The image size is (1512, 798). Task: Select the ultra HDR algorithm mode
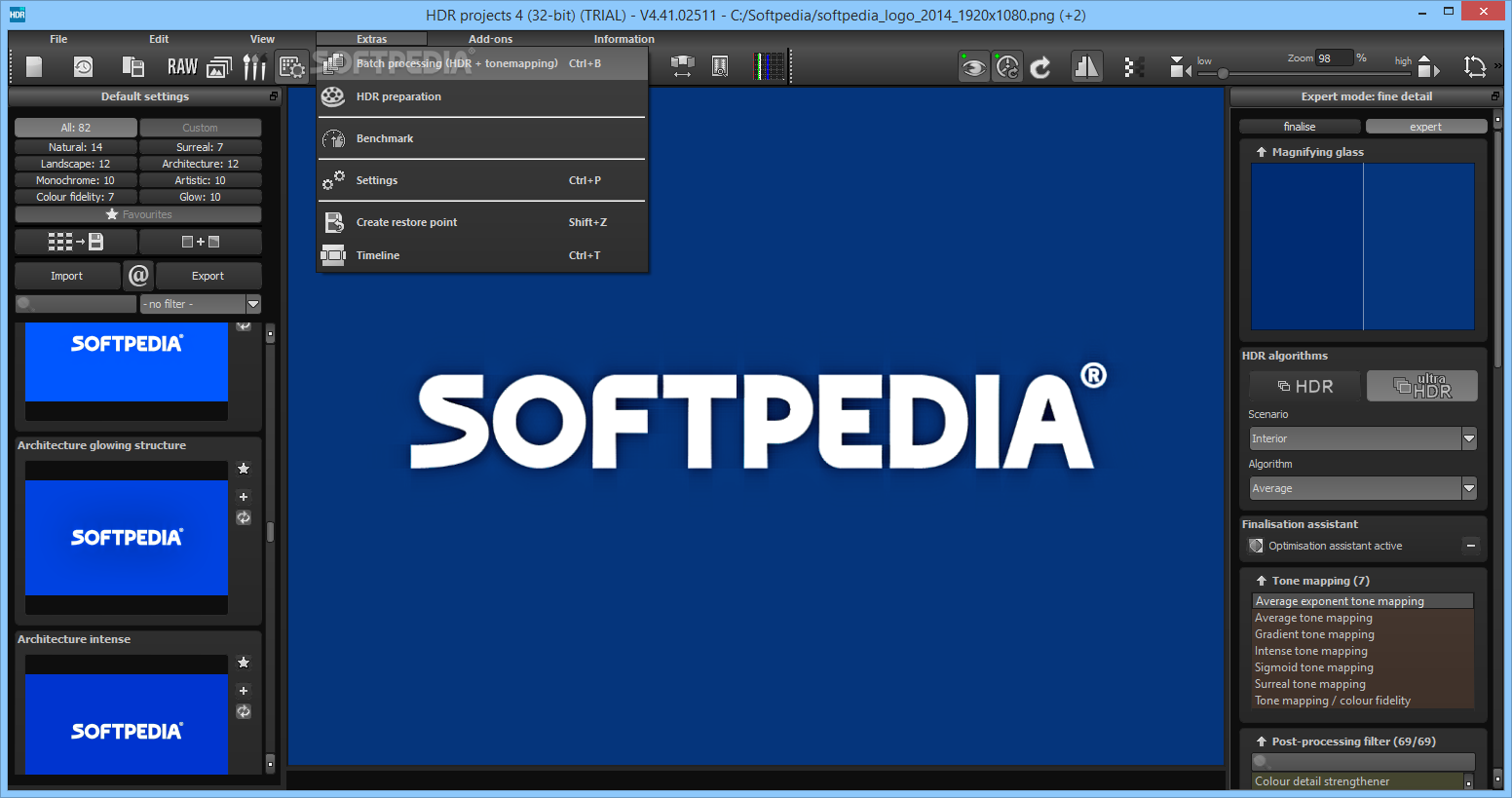point(1422,386)
